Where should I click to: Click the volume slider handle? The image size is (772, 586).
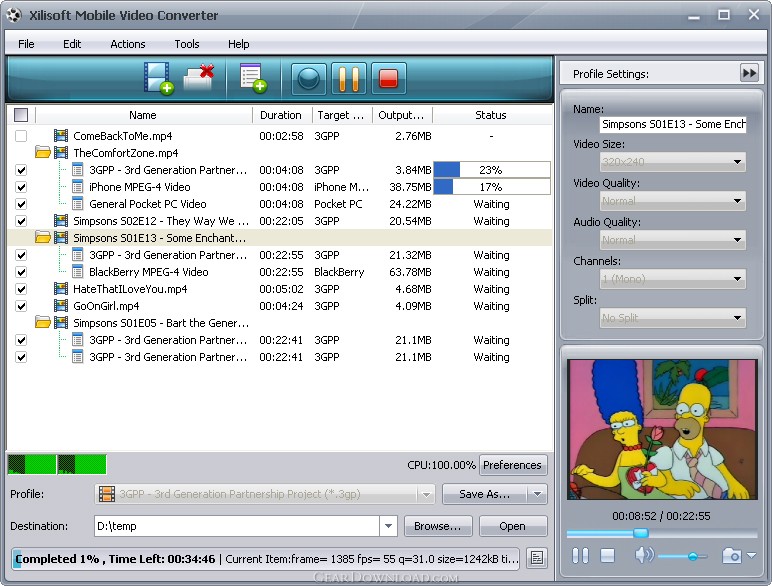(693, 556)
